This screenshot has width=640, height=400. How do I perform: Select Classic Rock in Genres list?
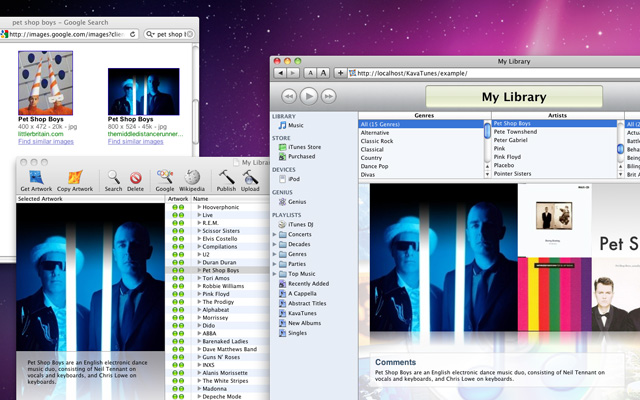380,141
